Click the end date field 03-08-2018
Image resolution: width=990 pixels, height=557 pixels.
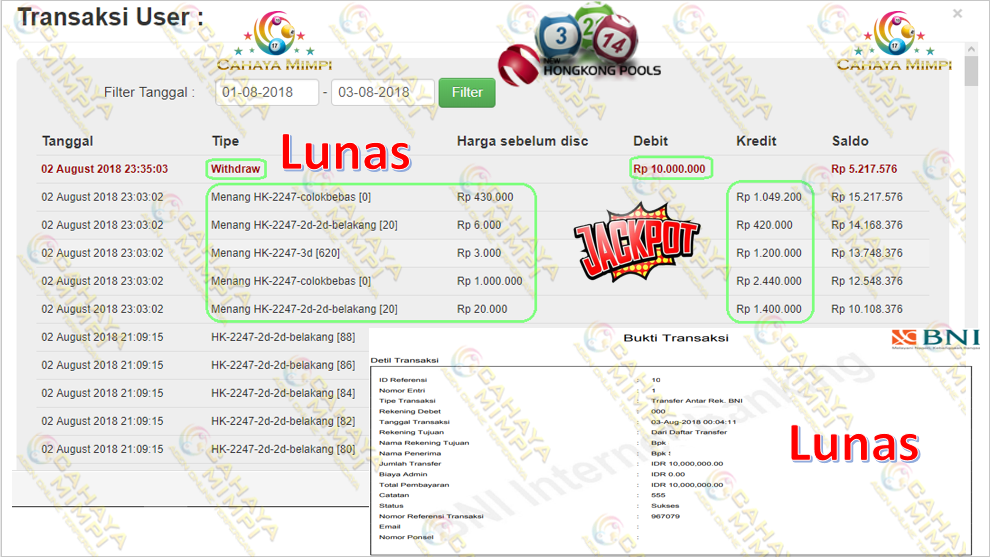pyautogui.click(x=382, y=92)
